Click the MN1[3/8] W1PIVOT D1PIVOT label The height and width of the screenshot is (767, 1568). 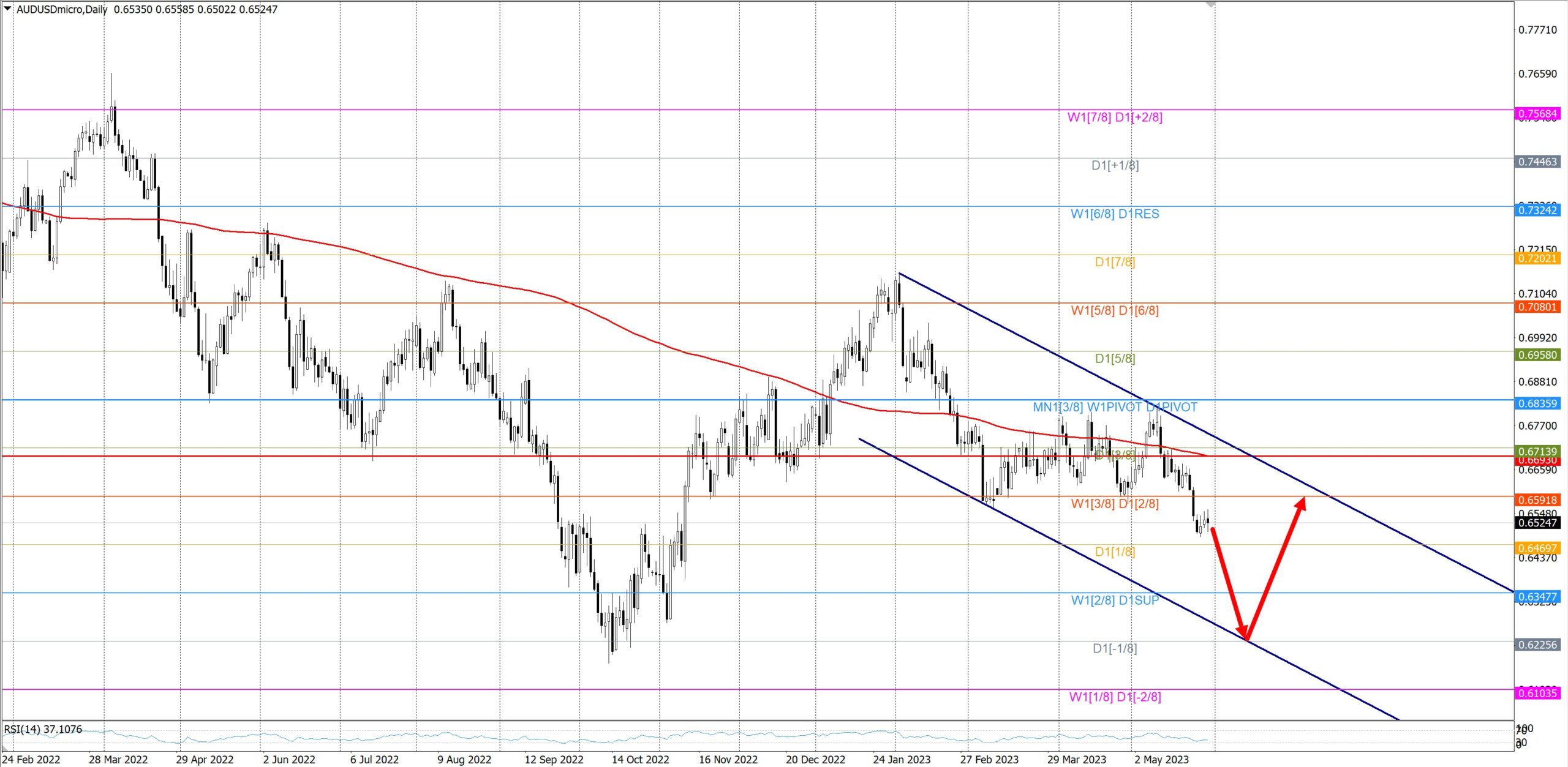pyautogui.click(x=1114, y=407)
